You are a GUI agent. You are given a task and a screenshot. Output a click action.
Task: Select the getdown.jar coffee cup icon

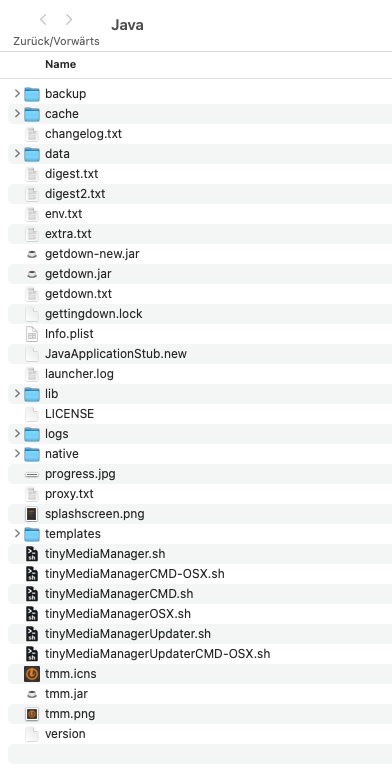click(32, 274)
